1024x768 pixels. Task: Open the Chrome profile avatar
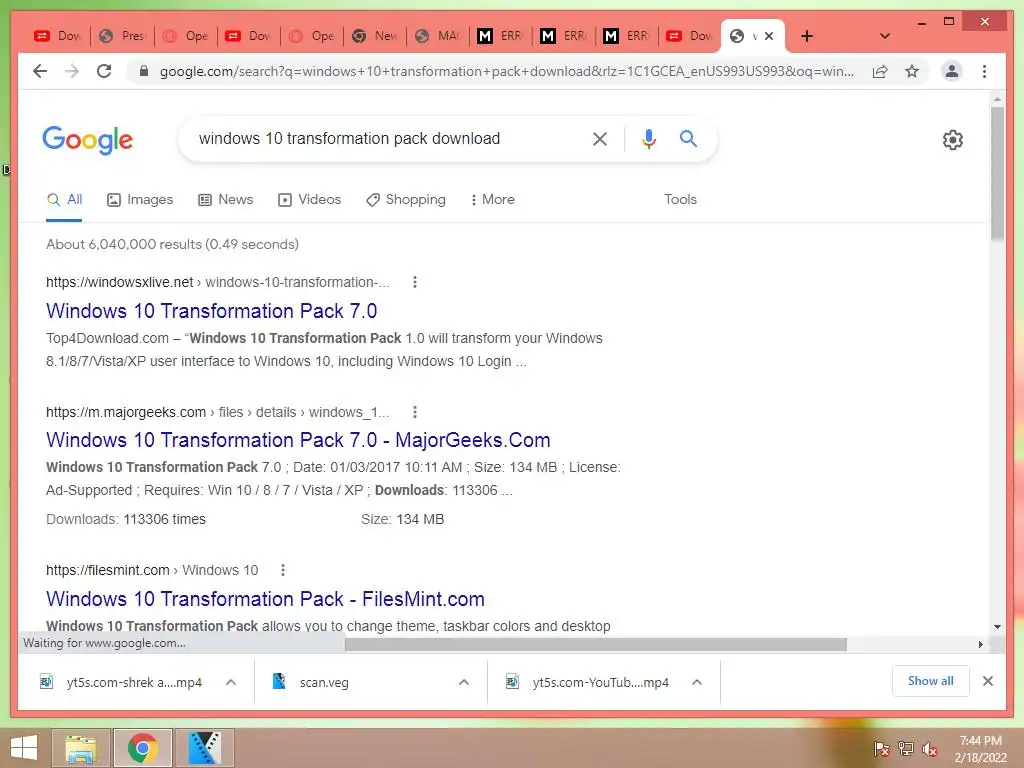952,71
